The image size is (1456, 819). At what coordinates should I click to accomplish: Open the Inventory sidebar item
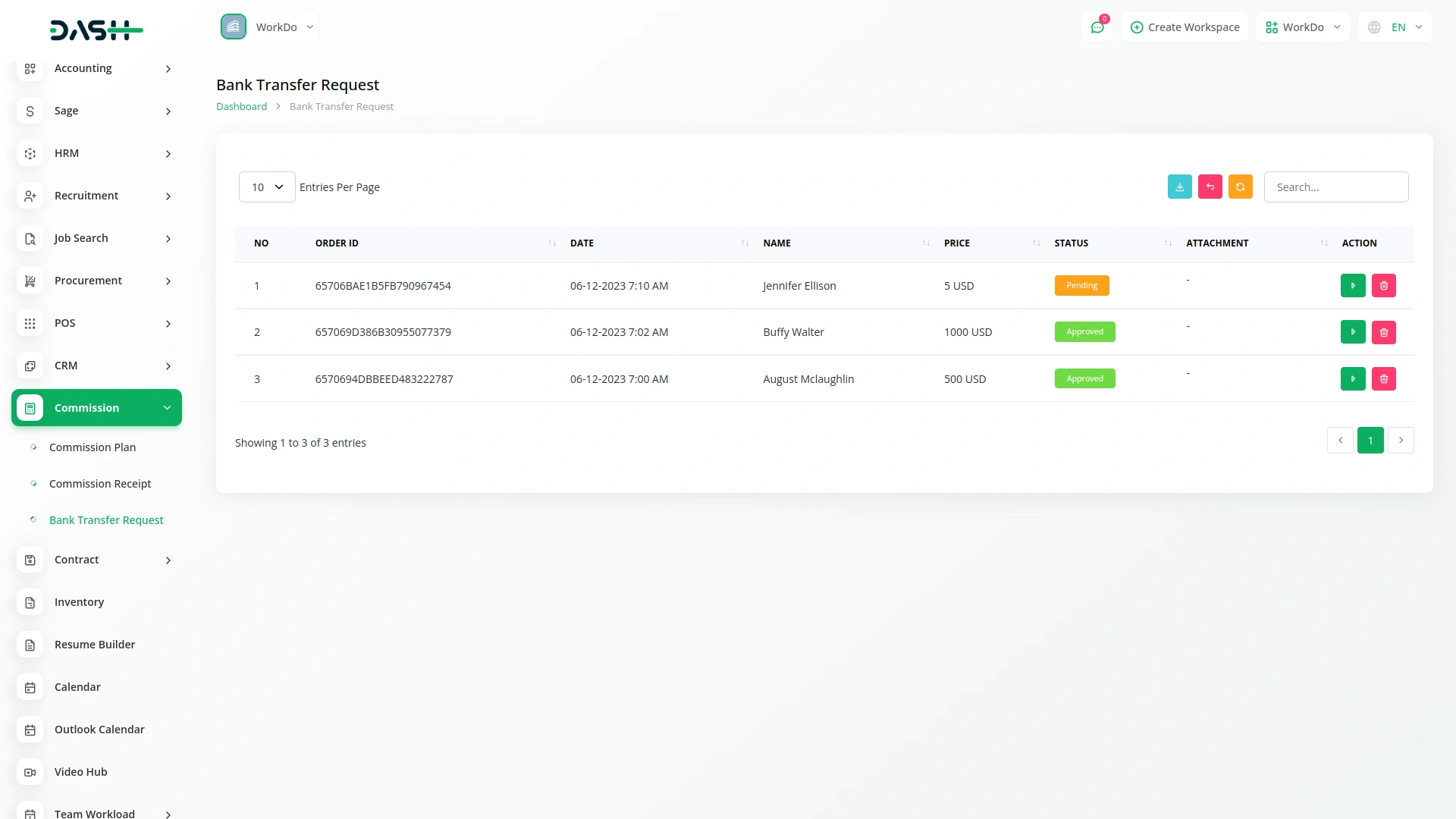(79, 602)
